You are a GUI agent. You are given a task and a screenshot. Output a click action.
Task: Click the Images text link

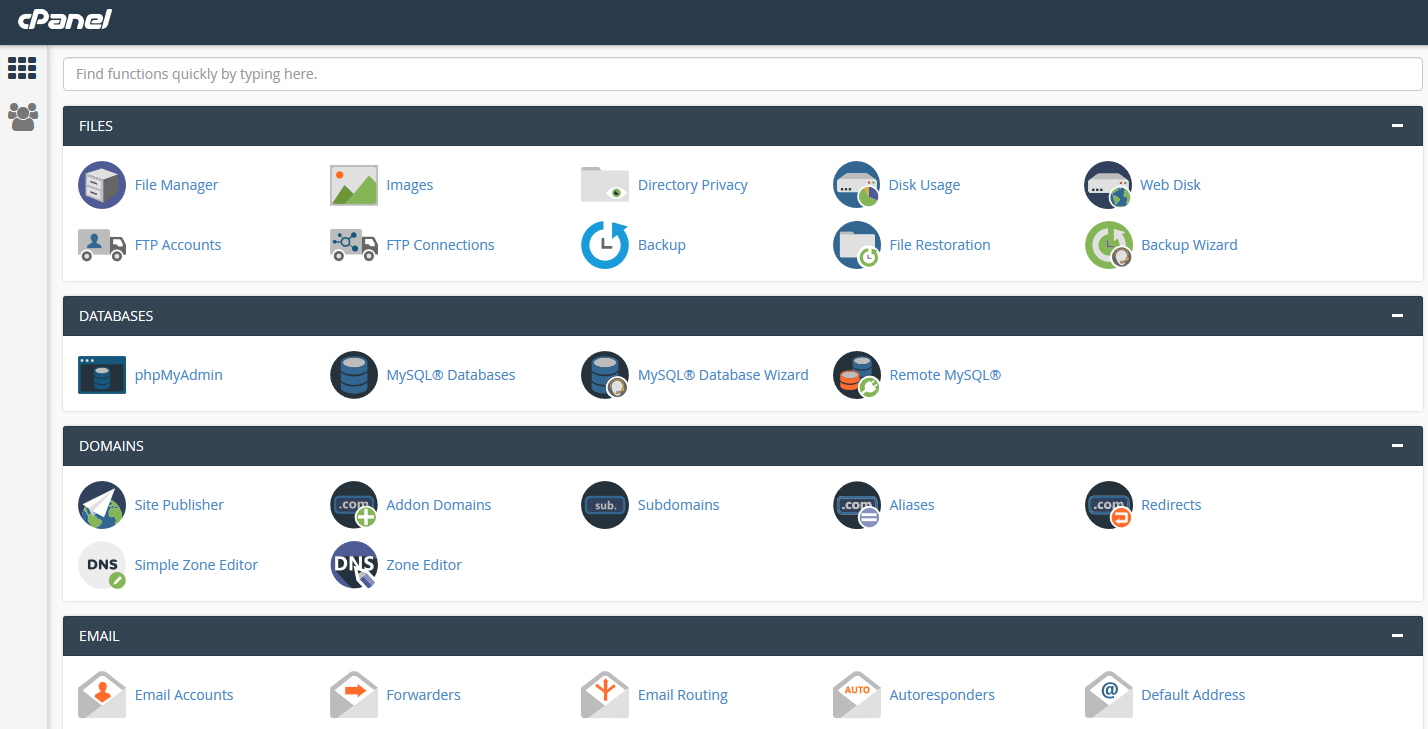tap(410, 185)
